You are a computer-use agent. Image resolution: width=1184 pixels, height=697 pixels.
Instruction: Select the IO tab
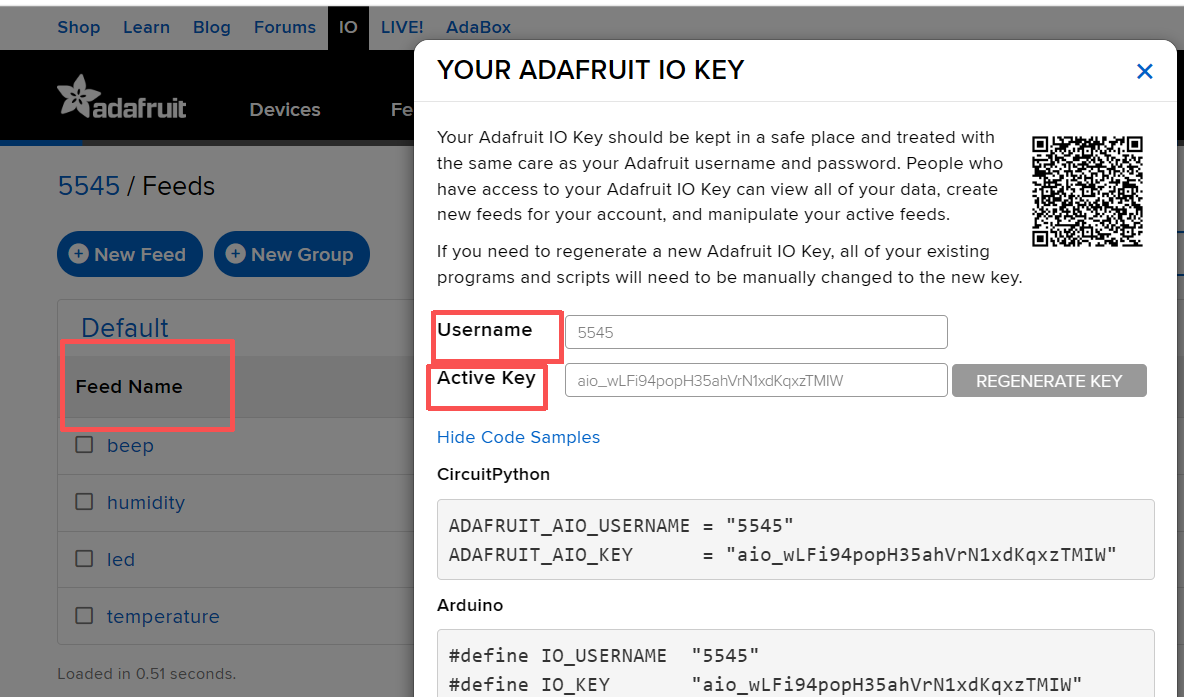point(348,28)
